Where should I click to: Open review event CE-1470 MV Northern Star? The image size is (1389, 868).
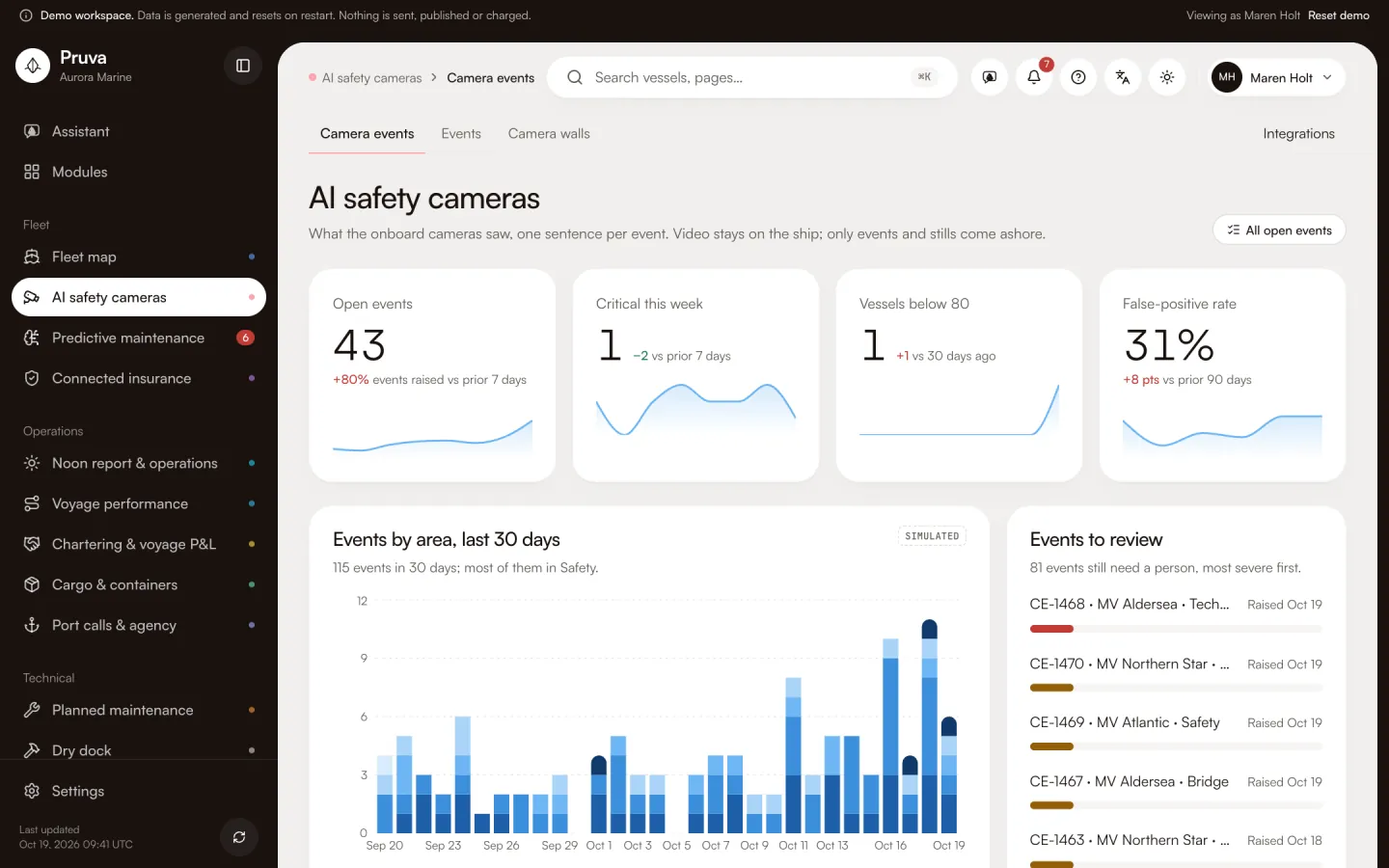pyautogui.click(x=1176, y=674)
